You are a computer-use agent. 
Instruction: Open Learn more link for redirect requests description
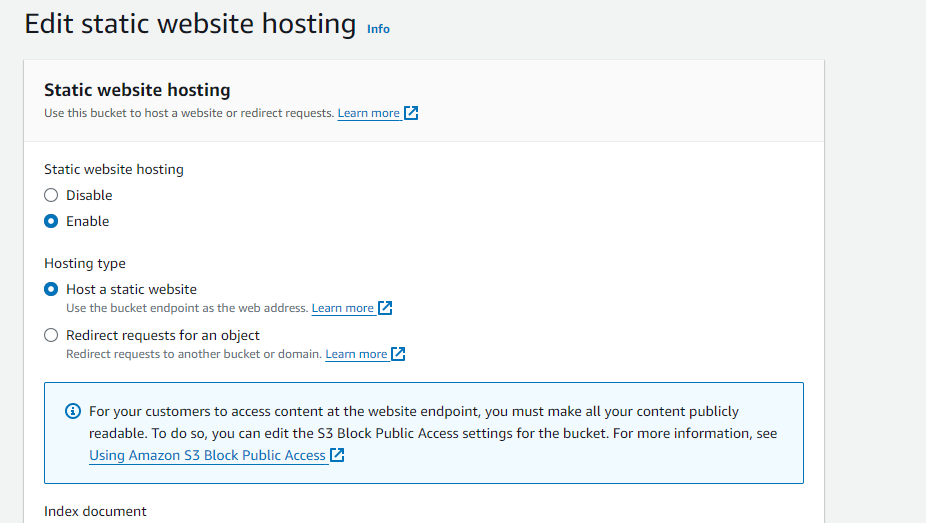356,354
